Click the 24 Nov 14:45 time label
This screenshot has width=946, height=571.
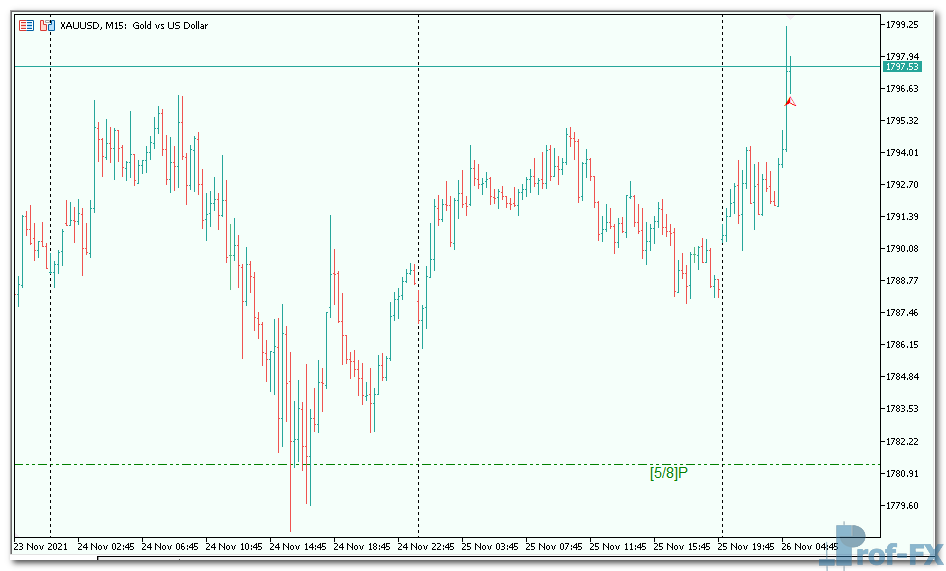coord(299,547)
